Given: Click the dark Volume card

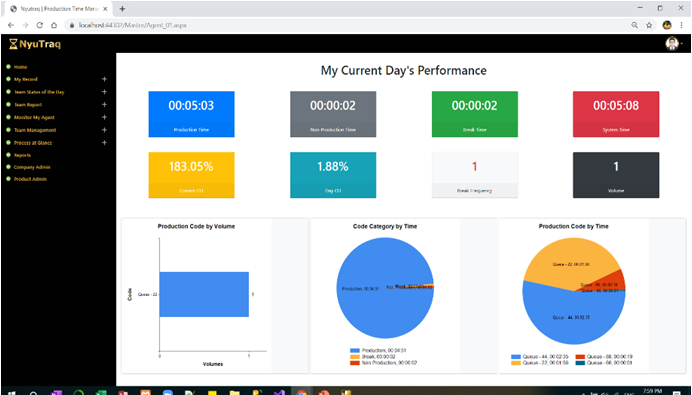Looking at the screenshot, I should pyautogui.click(x=616, y=175).
